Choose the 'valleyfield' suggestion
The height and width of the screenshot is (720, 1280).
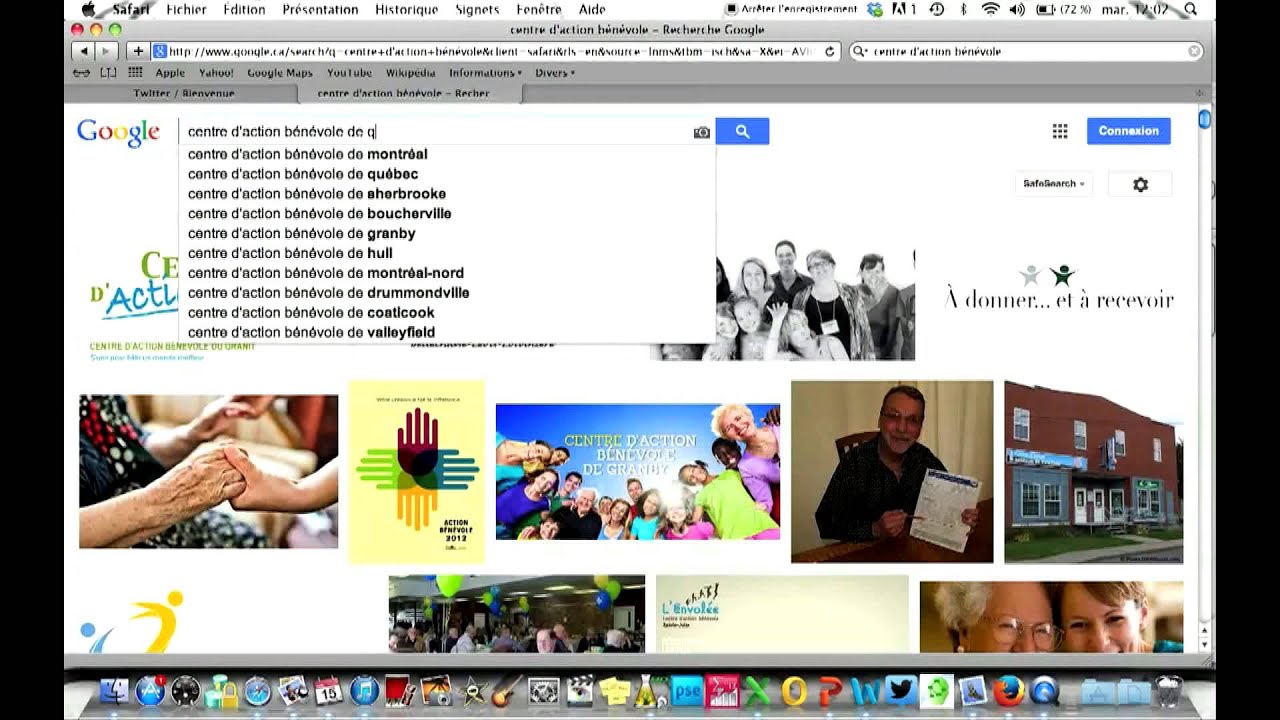click(448, 332)
